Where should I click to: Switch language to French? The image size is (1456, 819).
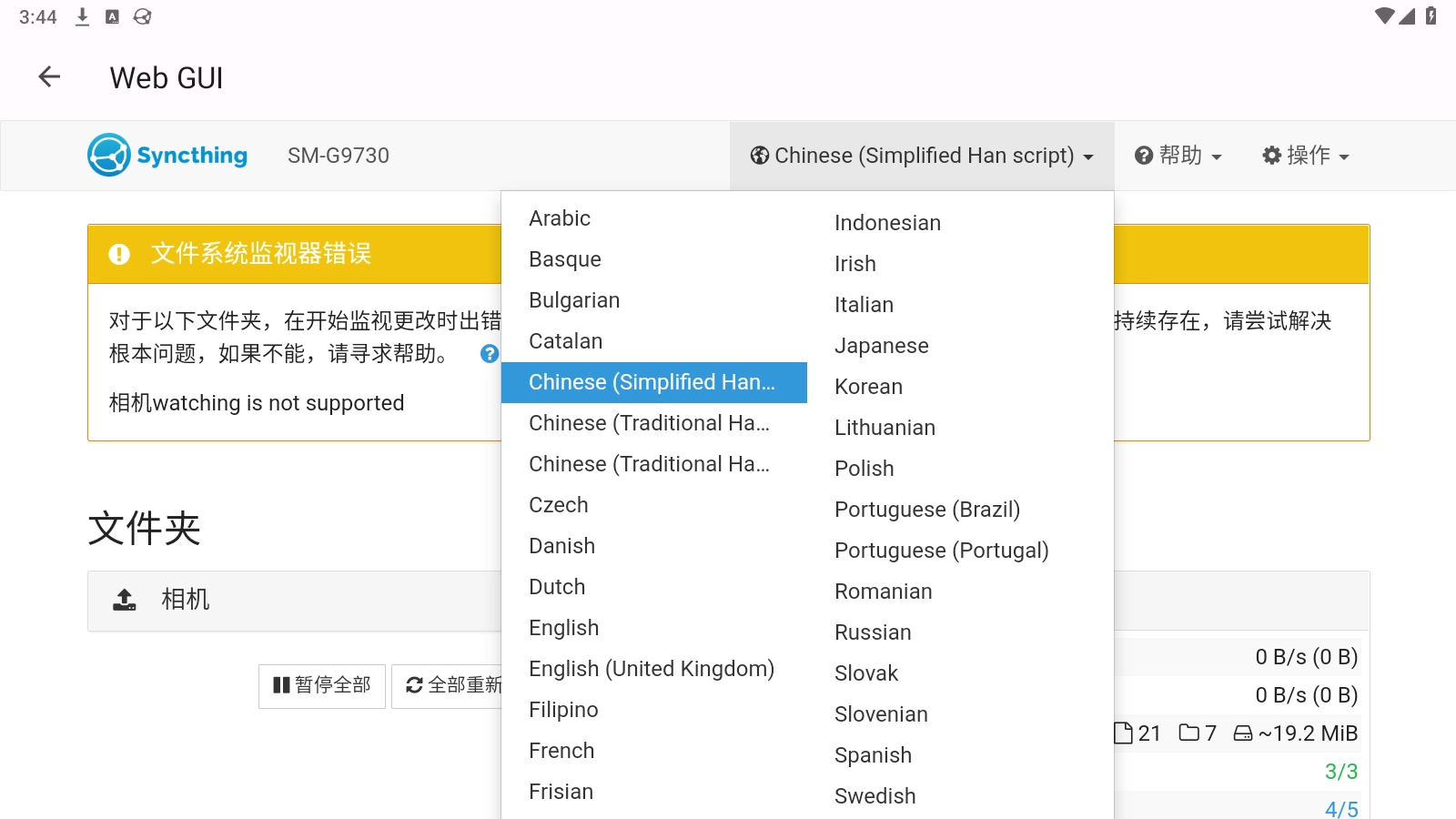tap(561, 751)
